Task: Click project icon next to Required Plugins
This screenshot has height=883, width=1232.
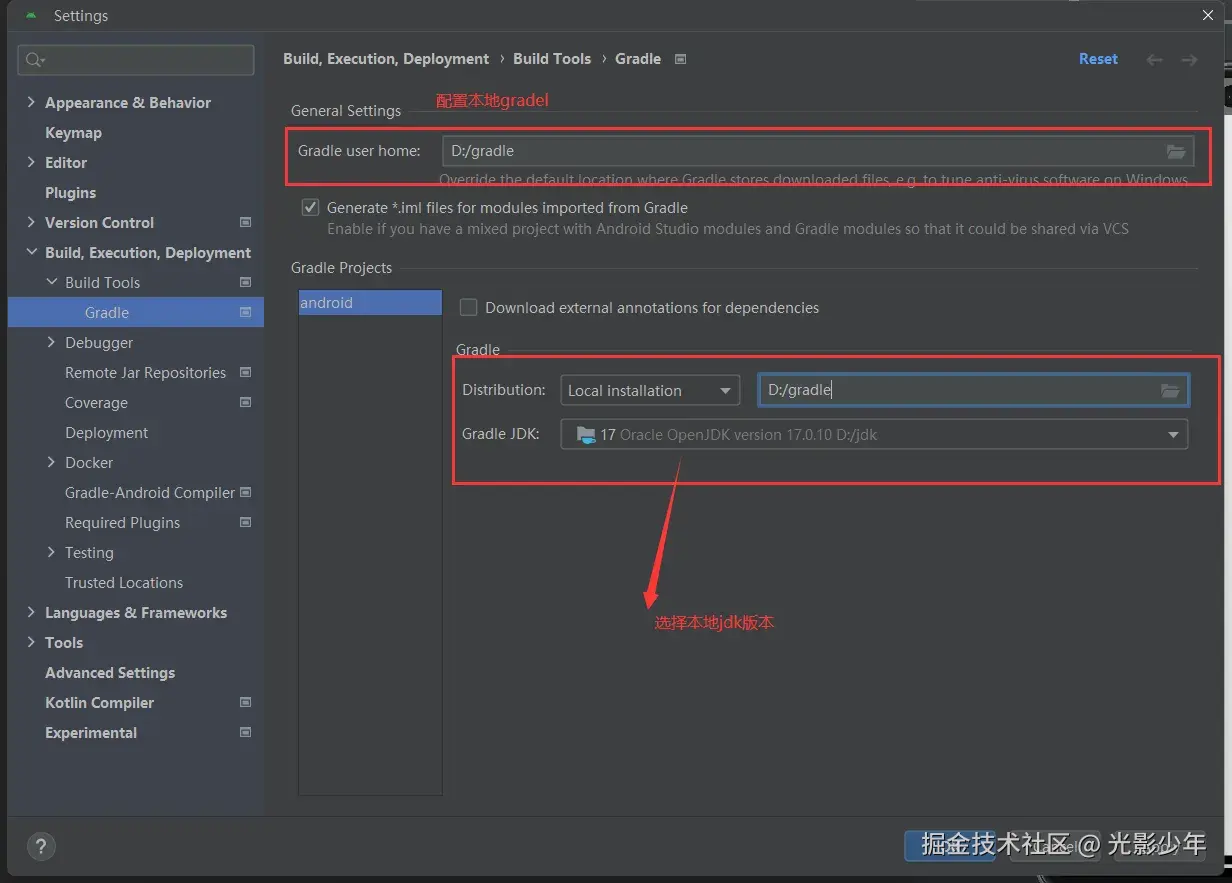Action: tap(246, 522)
